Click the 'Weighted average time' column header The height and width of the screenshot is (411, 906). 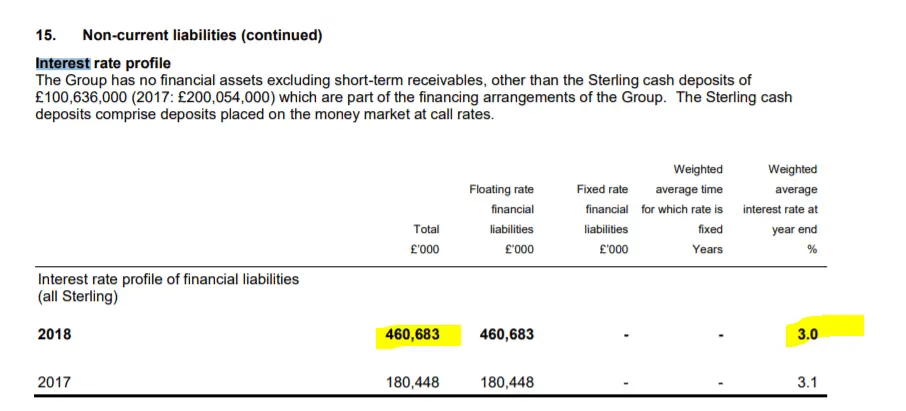click(x=689, y=179)
